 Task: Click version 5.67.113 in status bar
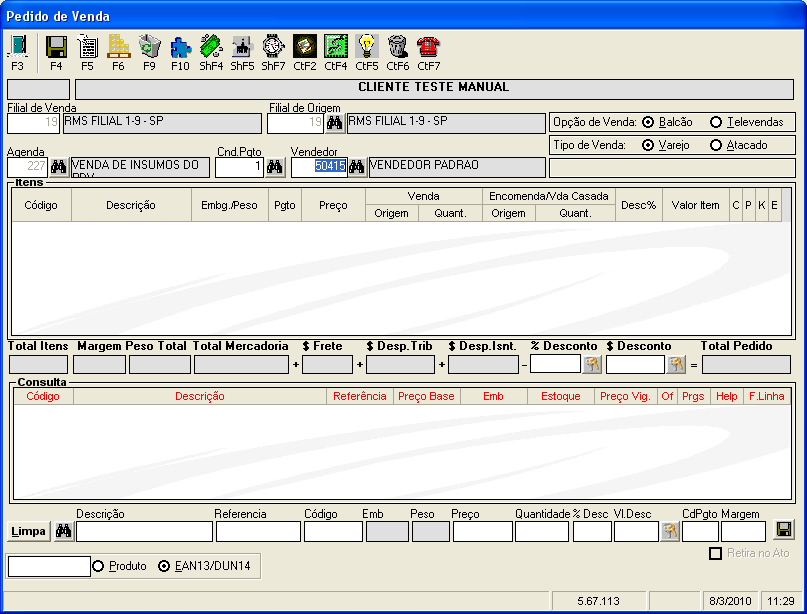(599, 601)
